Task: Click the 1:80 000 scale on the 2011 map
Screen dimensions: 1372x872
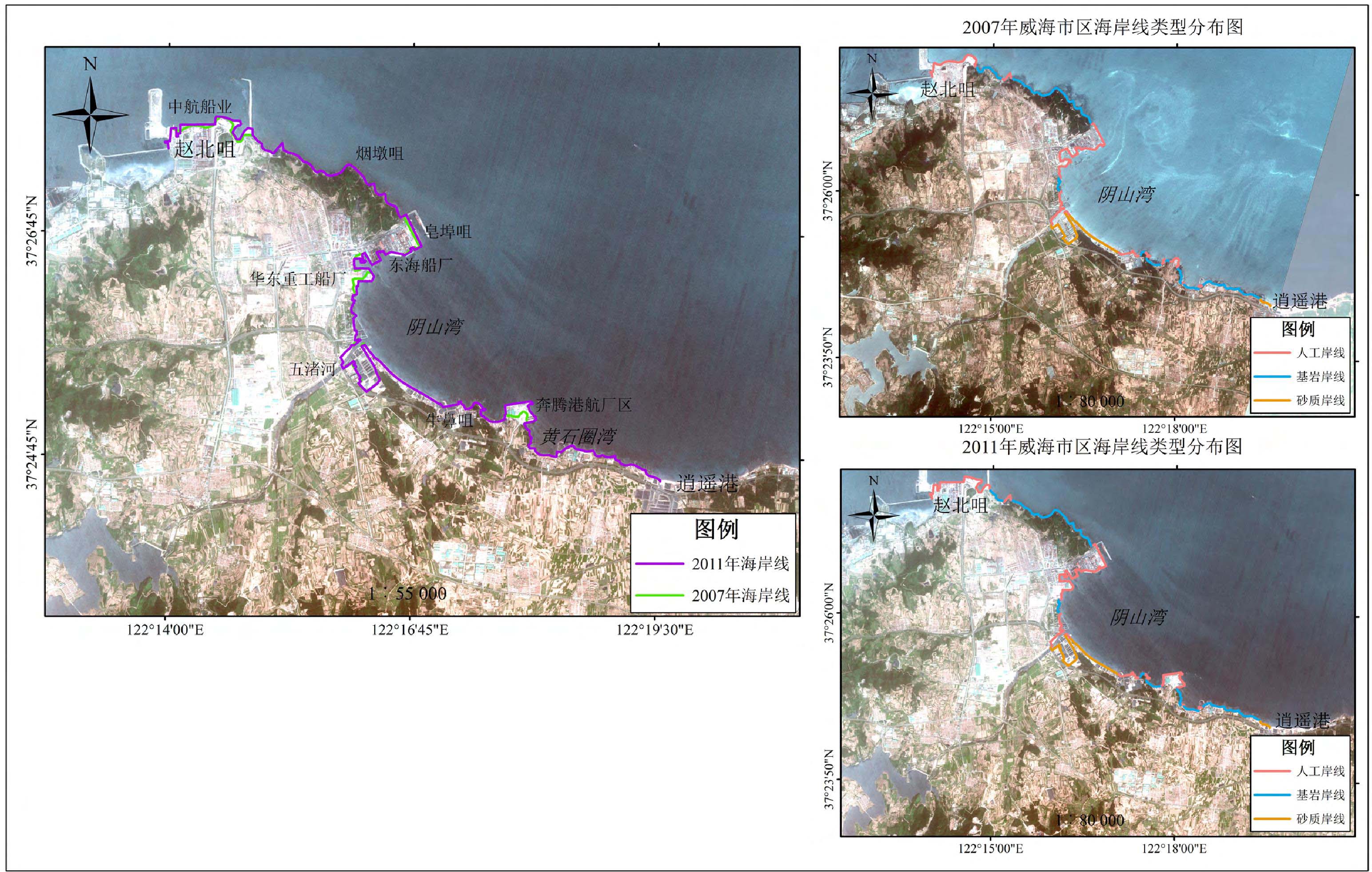Action: pyautogui.click(x=1090, y=820)
